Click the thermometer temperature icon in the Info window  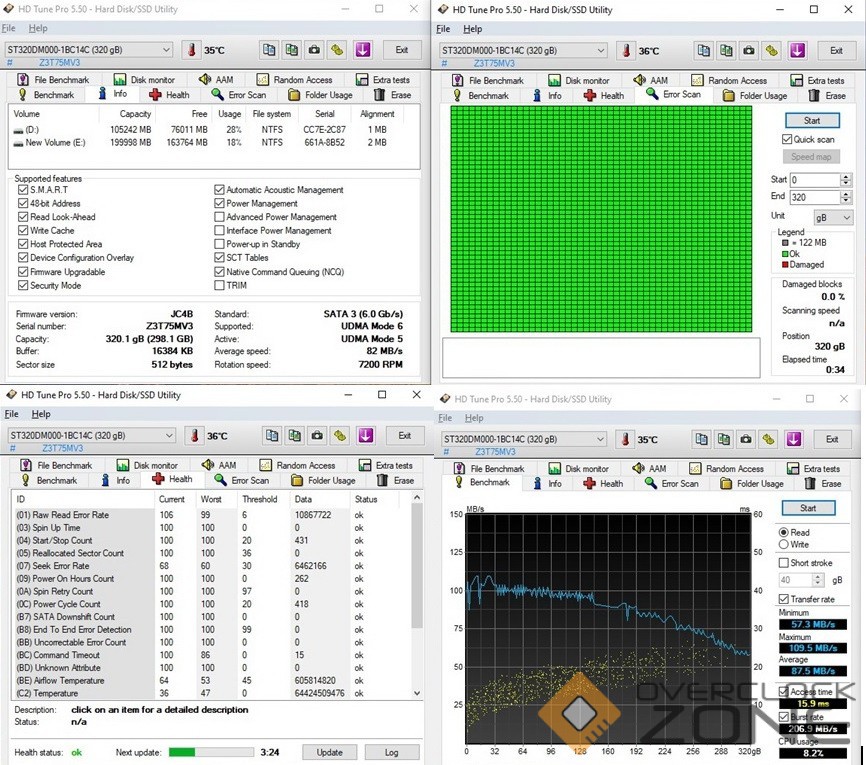point(190,49)
